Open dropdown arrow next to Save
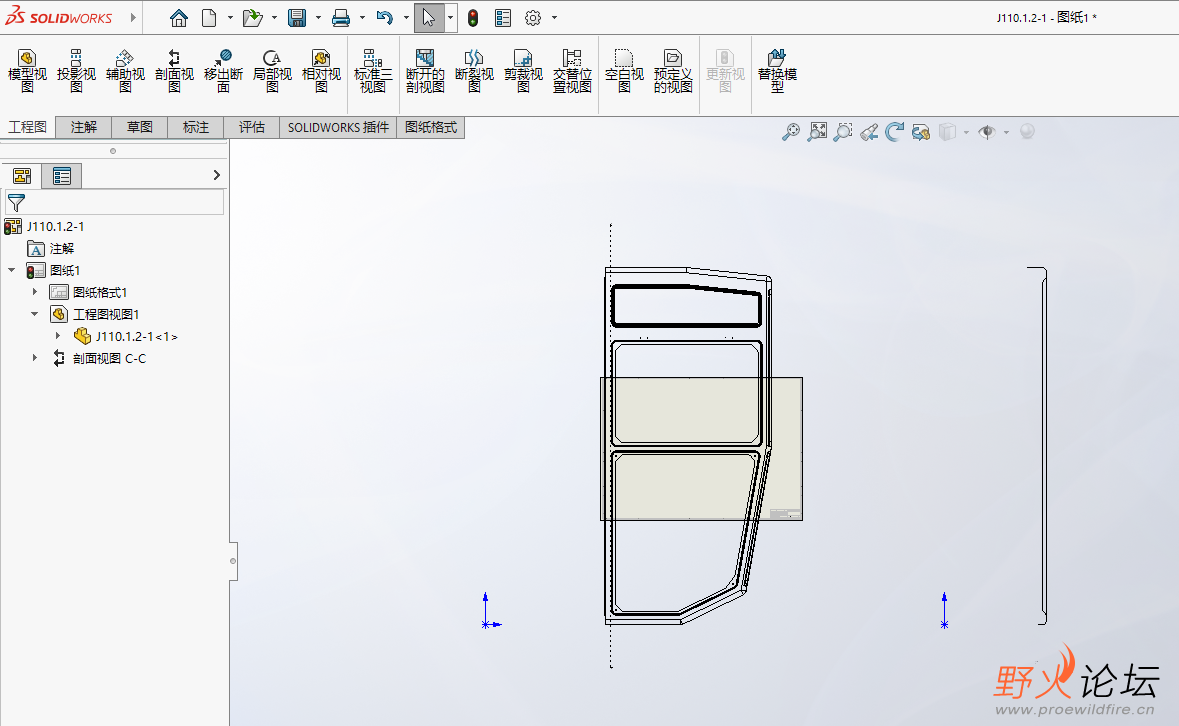1179x726 pixels. point(318,18)
